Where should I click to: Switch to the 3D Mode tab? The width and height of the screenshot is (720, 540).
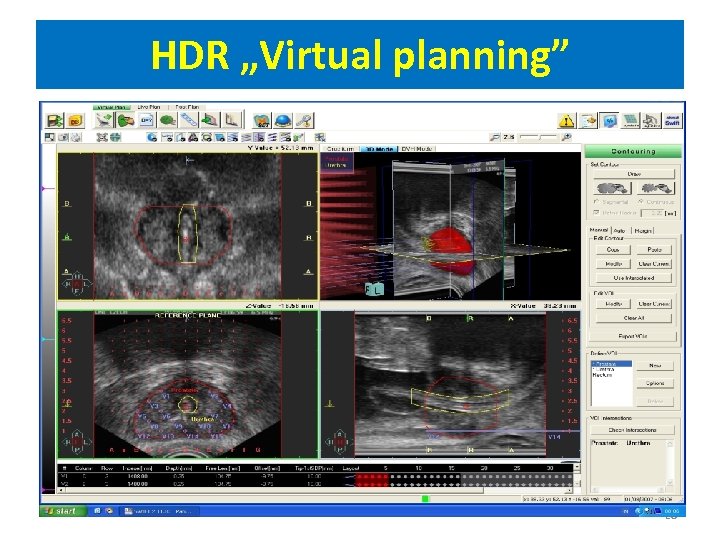point(378,149)
